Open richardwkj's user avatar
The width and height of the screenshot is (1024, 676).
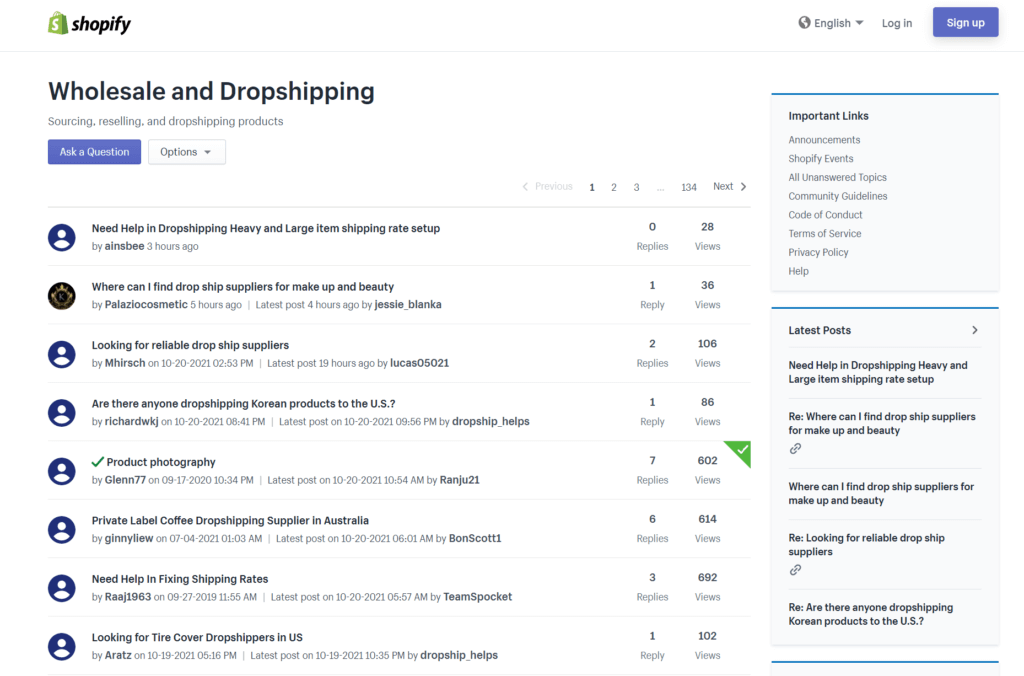(x=61, y=413)
